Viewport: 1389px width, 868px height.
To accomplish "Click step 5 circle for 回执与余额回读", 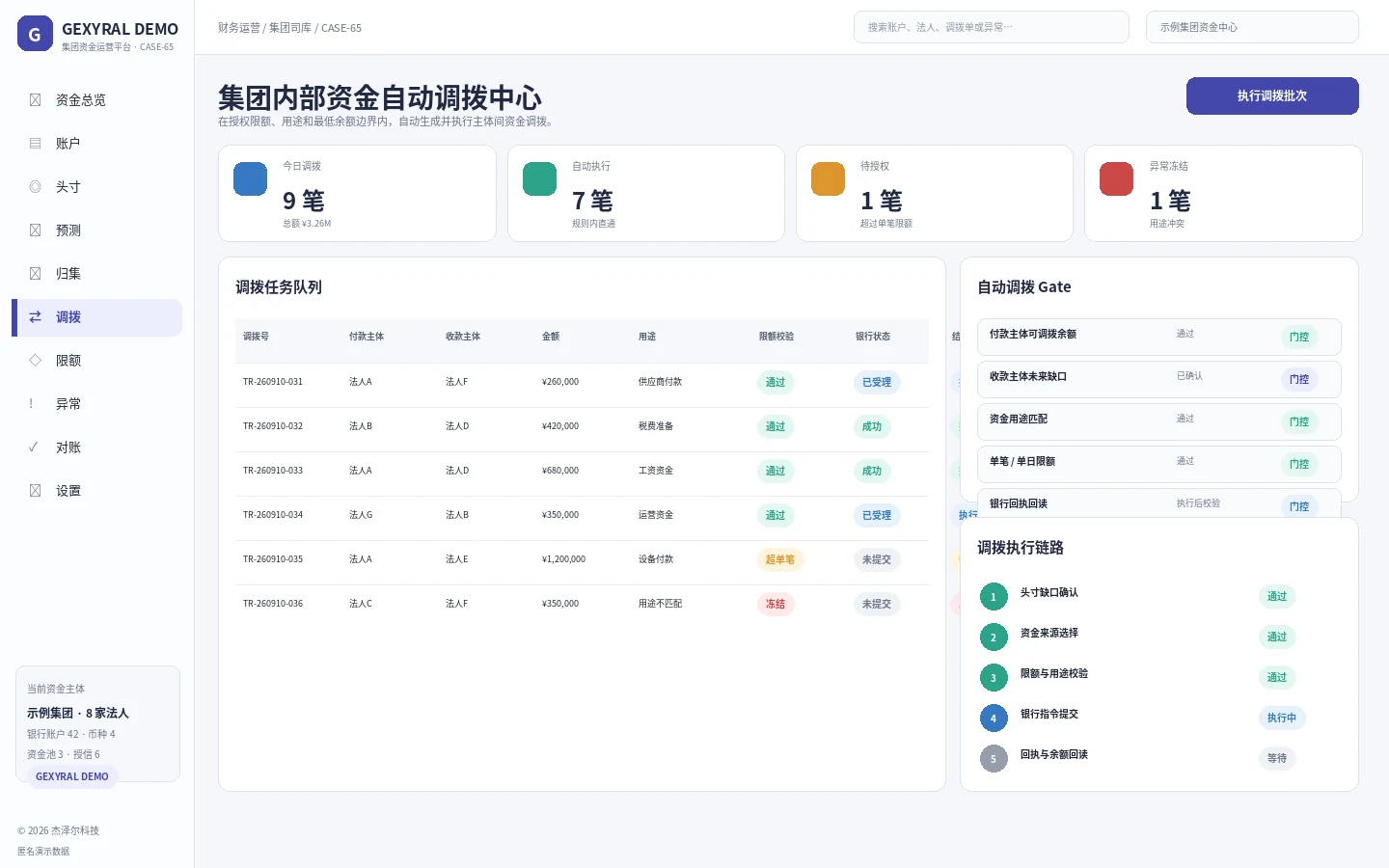I will pyautogui.click(x=994, y=759).
